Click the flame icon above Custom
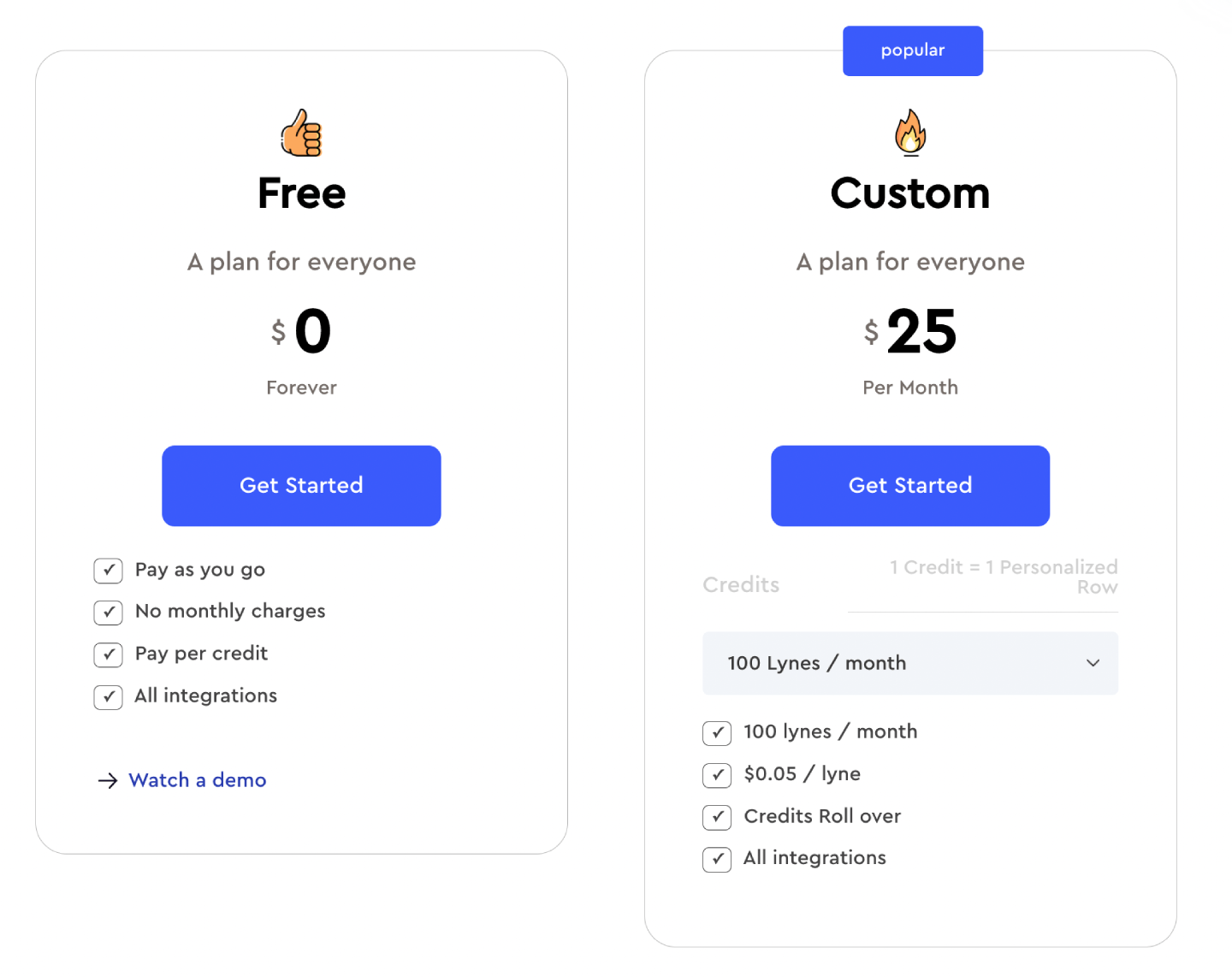Viewport: 1232px width, 977px height. coord(910,133)
